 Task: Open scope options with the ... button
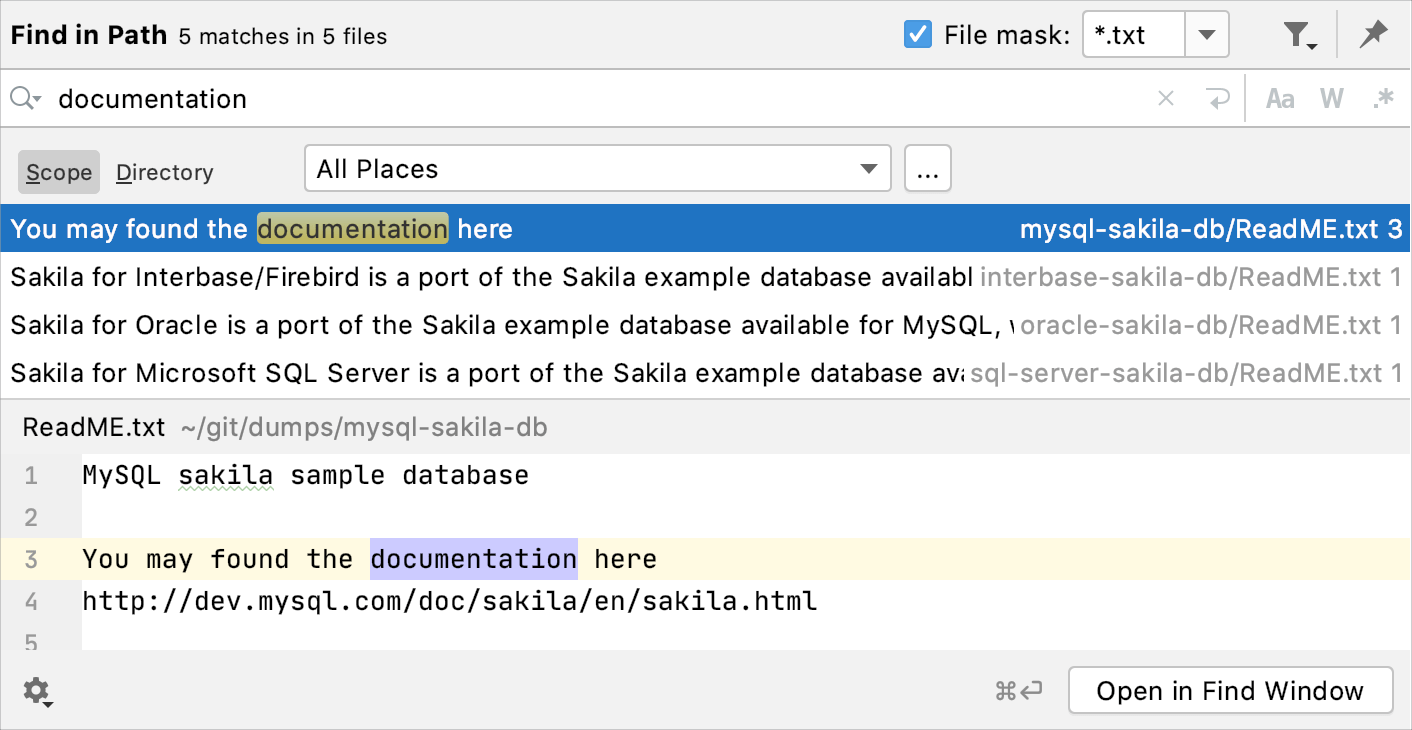(927, 168)
